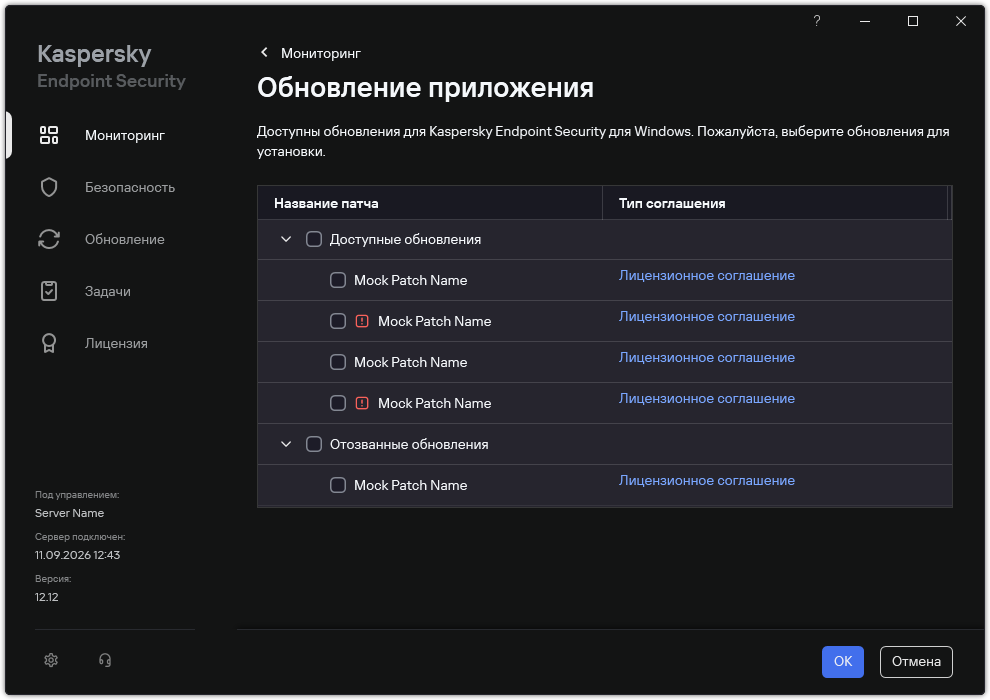
Task: Open Лицензионное соглашение for the second patch
Action: 707,317
